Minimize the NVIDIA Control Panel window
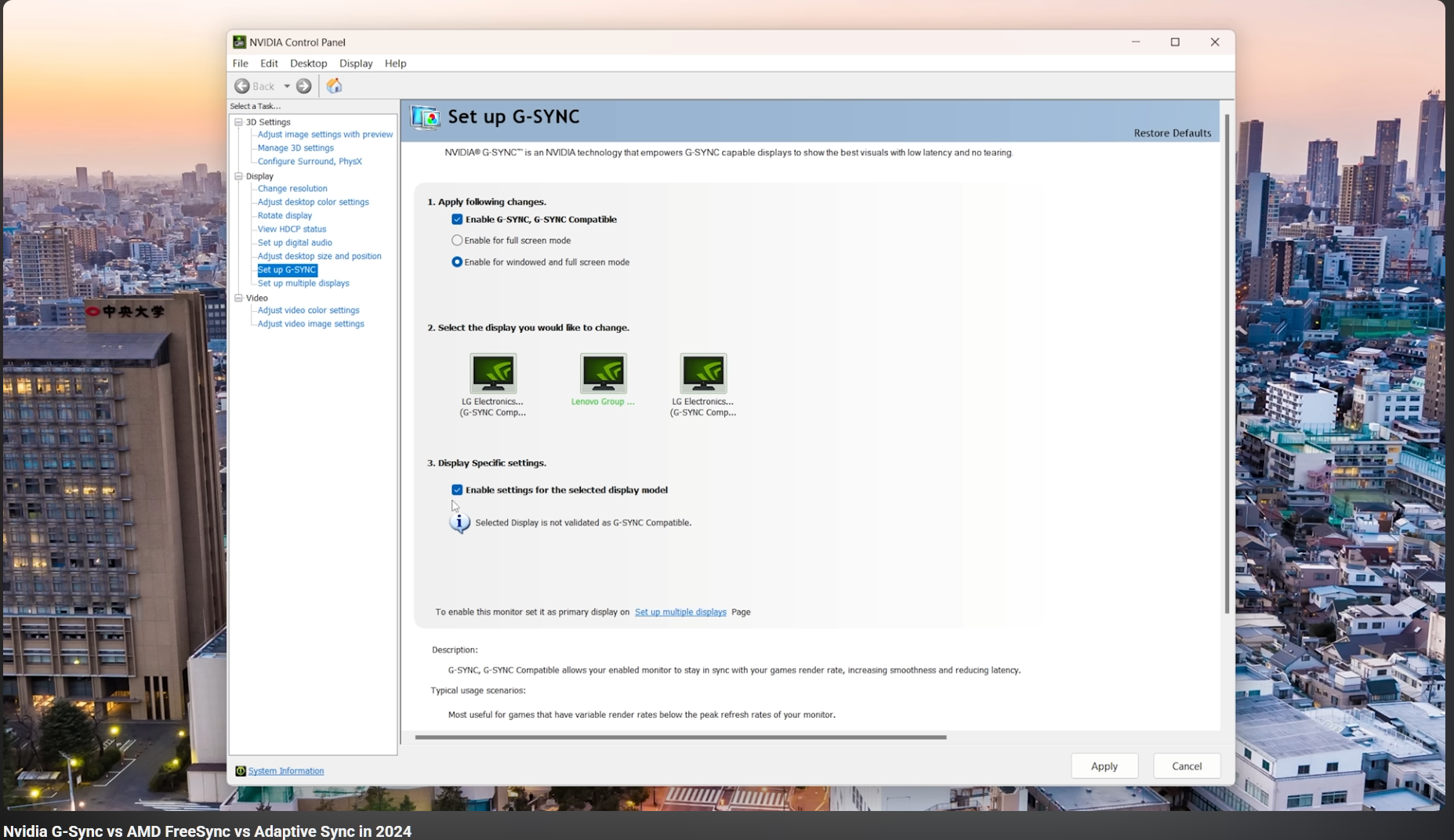 coord(1136,42)
